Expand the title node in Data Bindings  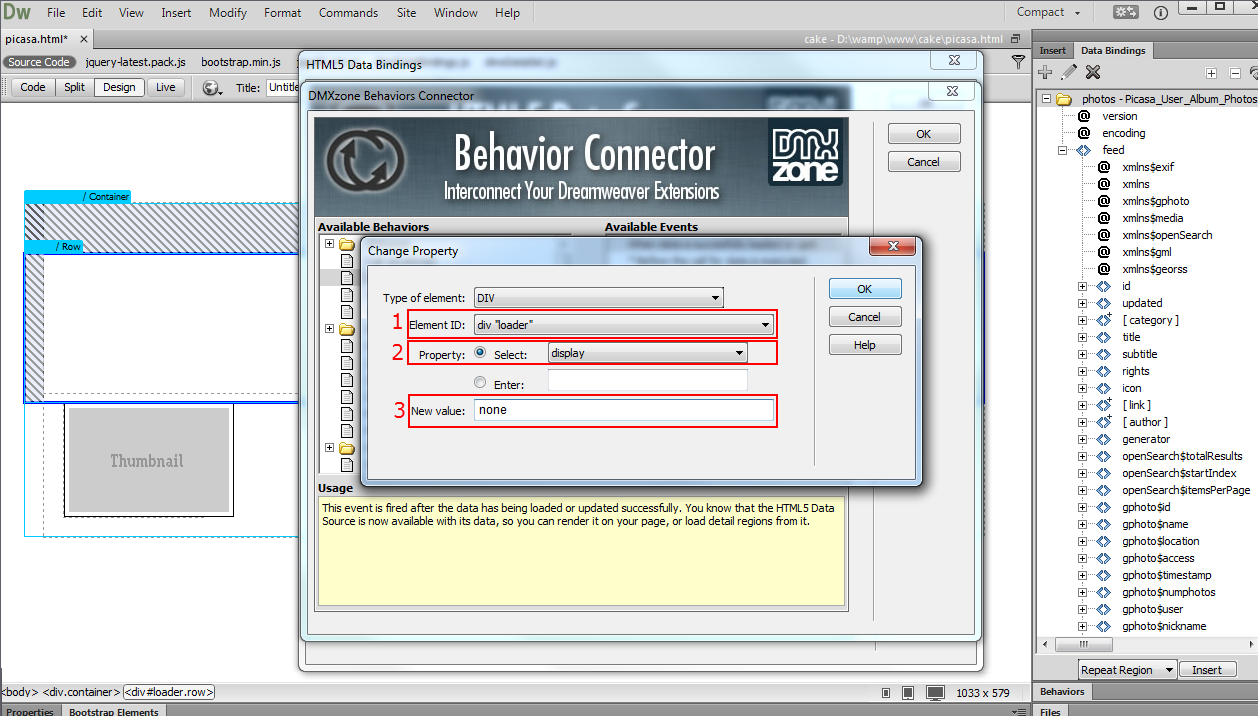pyautogui.click(x=1082, y=337)
